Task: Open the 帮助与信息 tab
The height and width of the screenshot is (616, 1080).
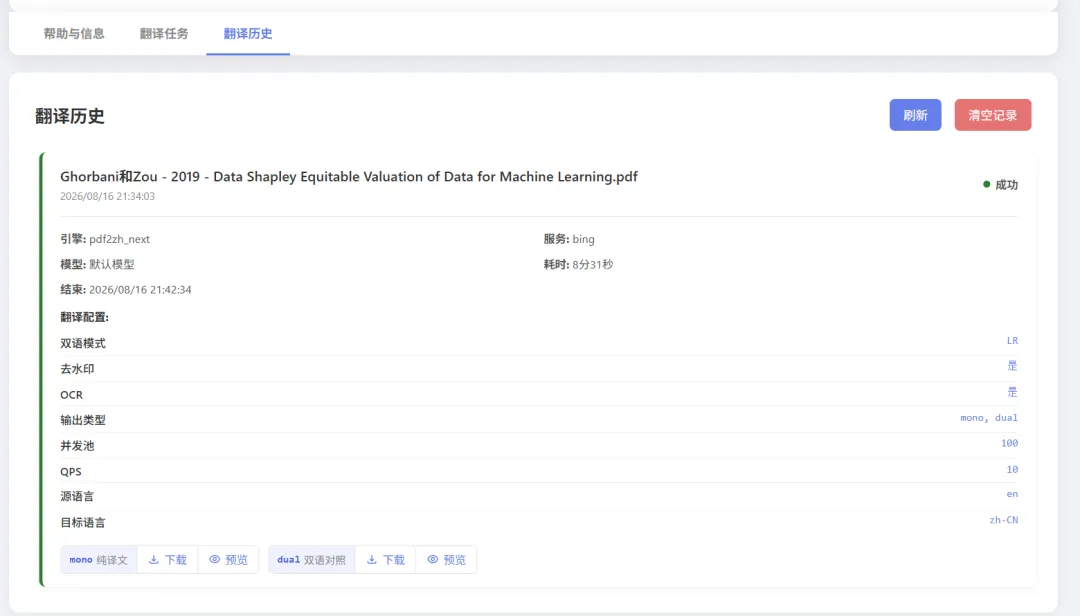Action: [x=74, y=33]
